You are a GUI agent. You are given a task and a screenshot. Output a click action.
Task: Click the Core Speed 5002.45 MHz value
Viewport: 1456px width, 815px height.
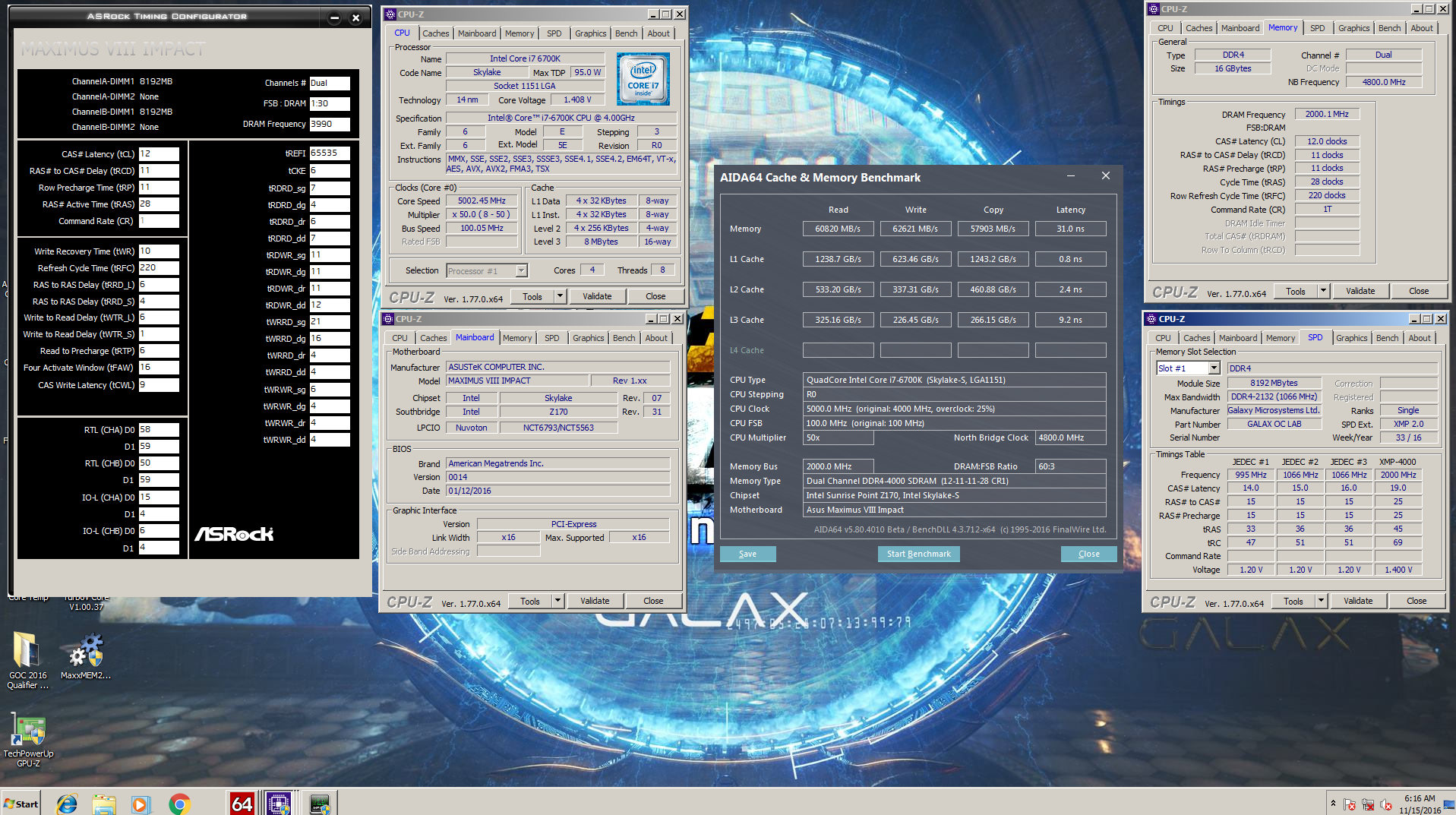[482, 201]
